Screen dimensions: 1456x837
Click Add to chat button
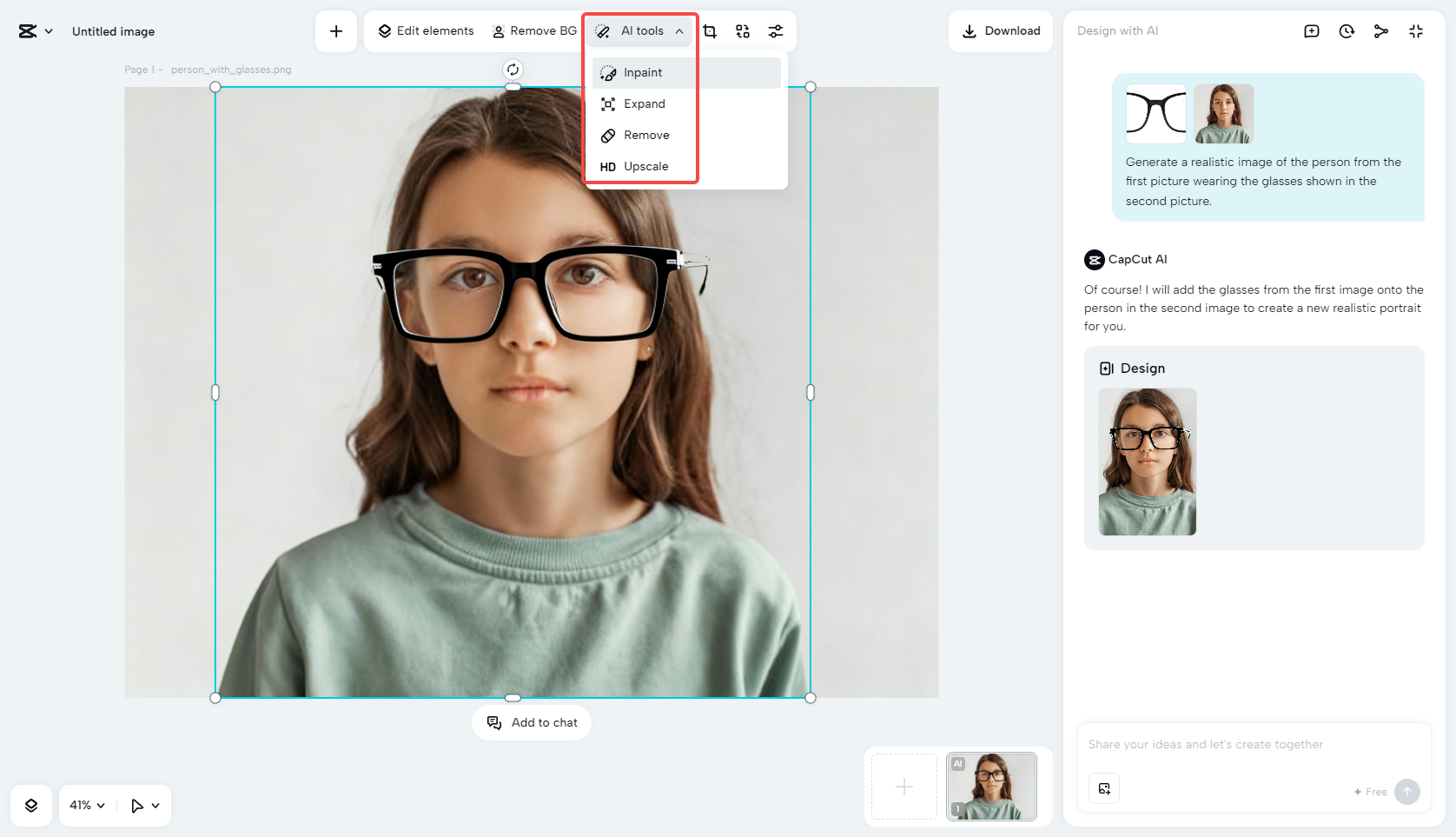point(532,722)
